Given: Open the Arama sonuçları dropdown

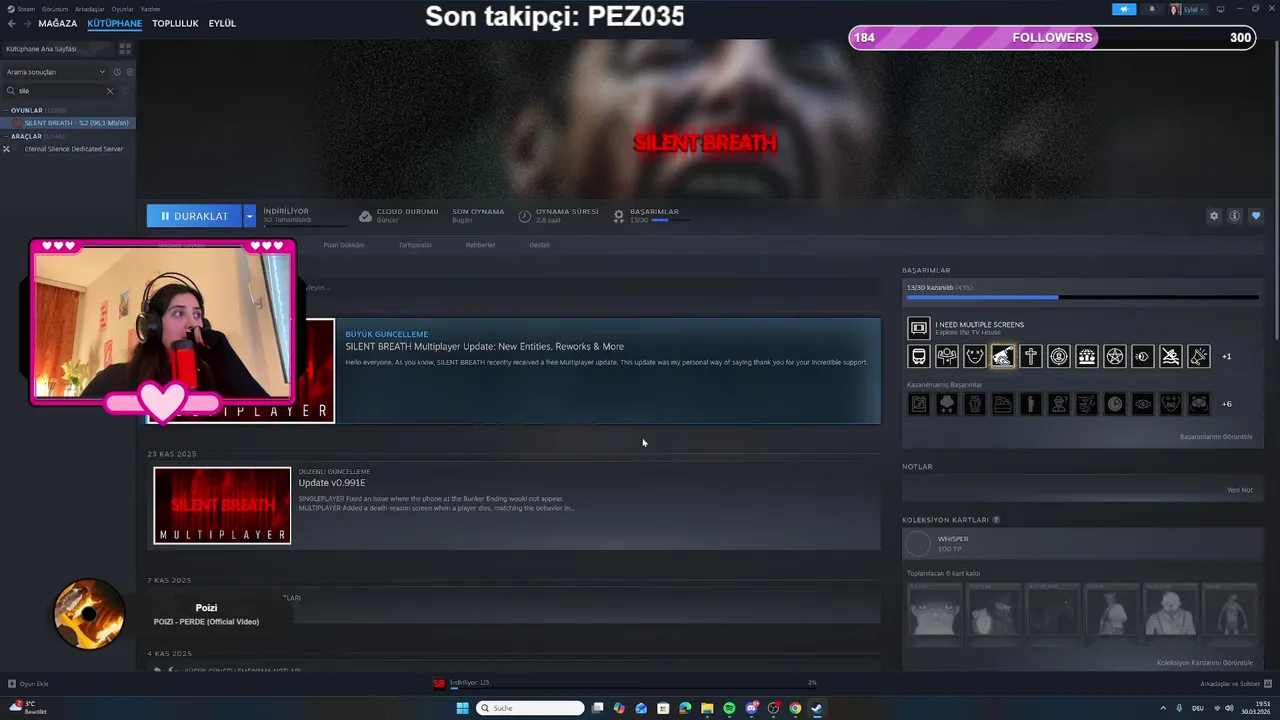Looking at the screenshot, I should (55, 72).
